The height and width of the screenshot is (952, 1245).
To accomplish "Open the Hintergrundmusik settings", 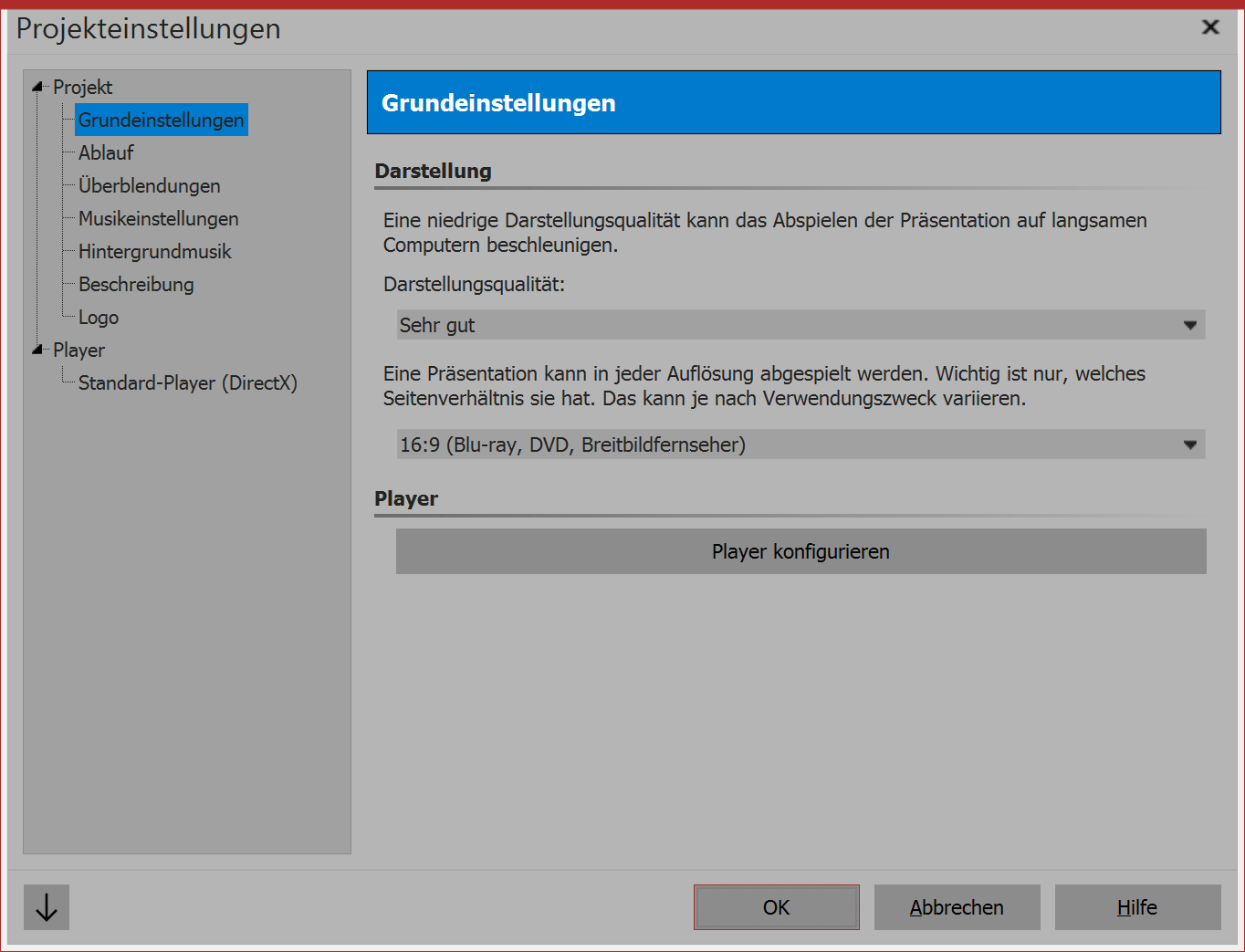I will [154, 251].
